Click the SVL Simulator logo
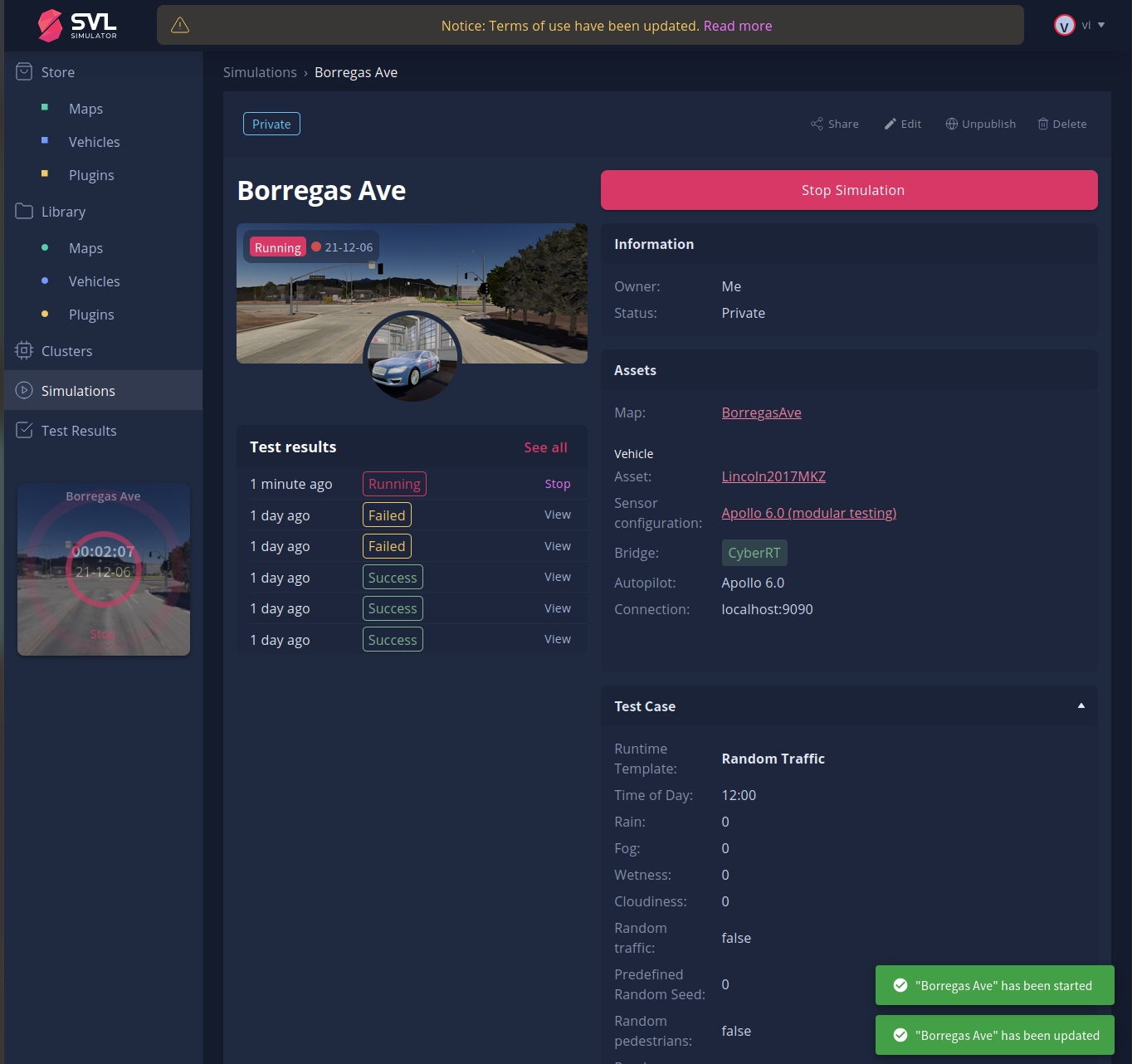The image size is (1132, 1064). [77, 25]
